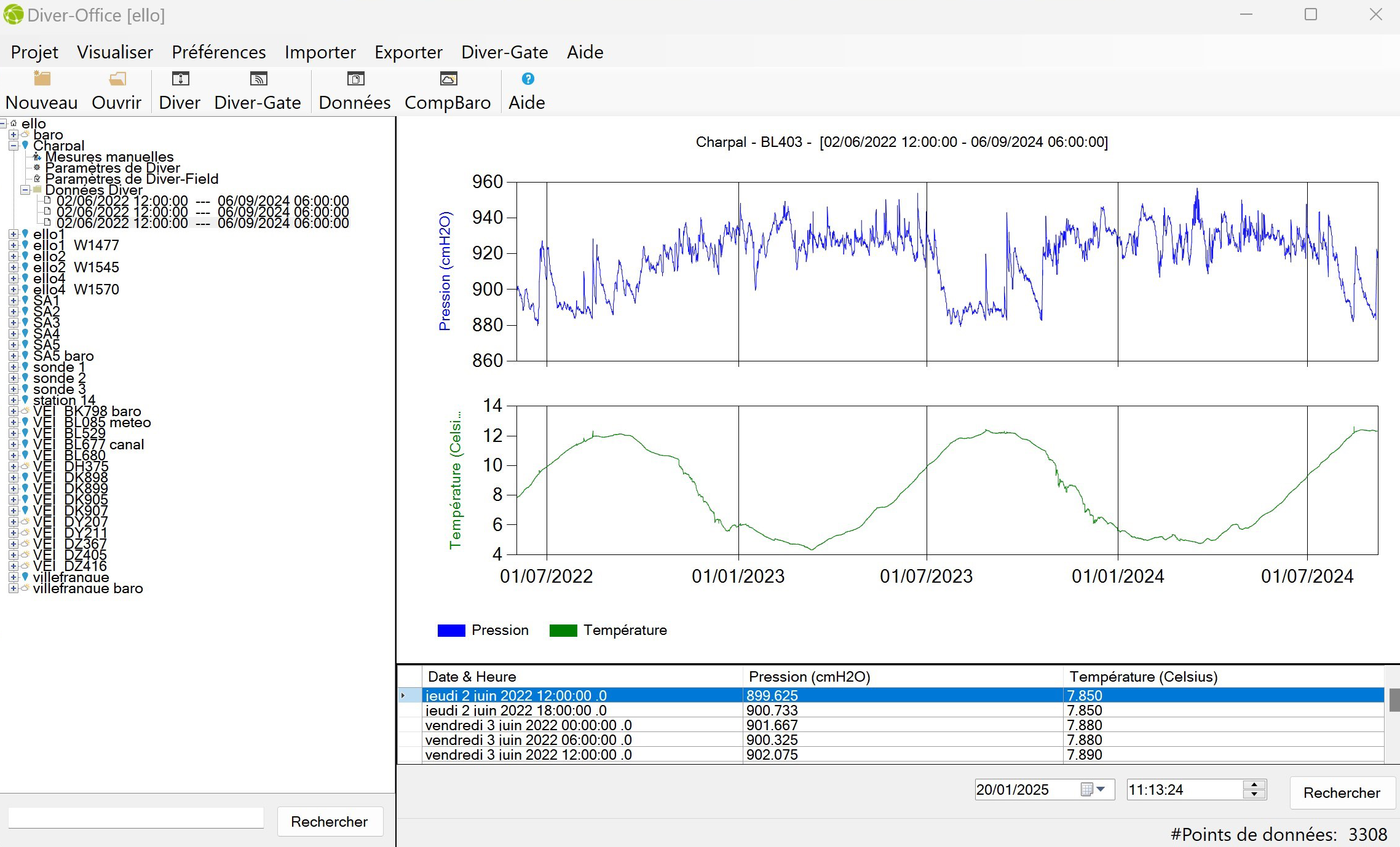The image size is (1400, 847).
Task: Select Mesures manuelles under Charpal
Action: pos(109,157)
